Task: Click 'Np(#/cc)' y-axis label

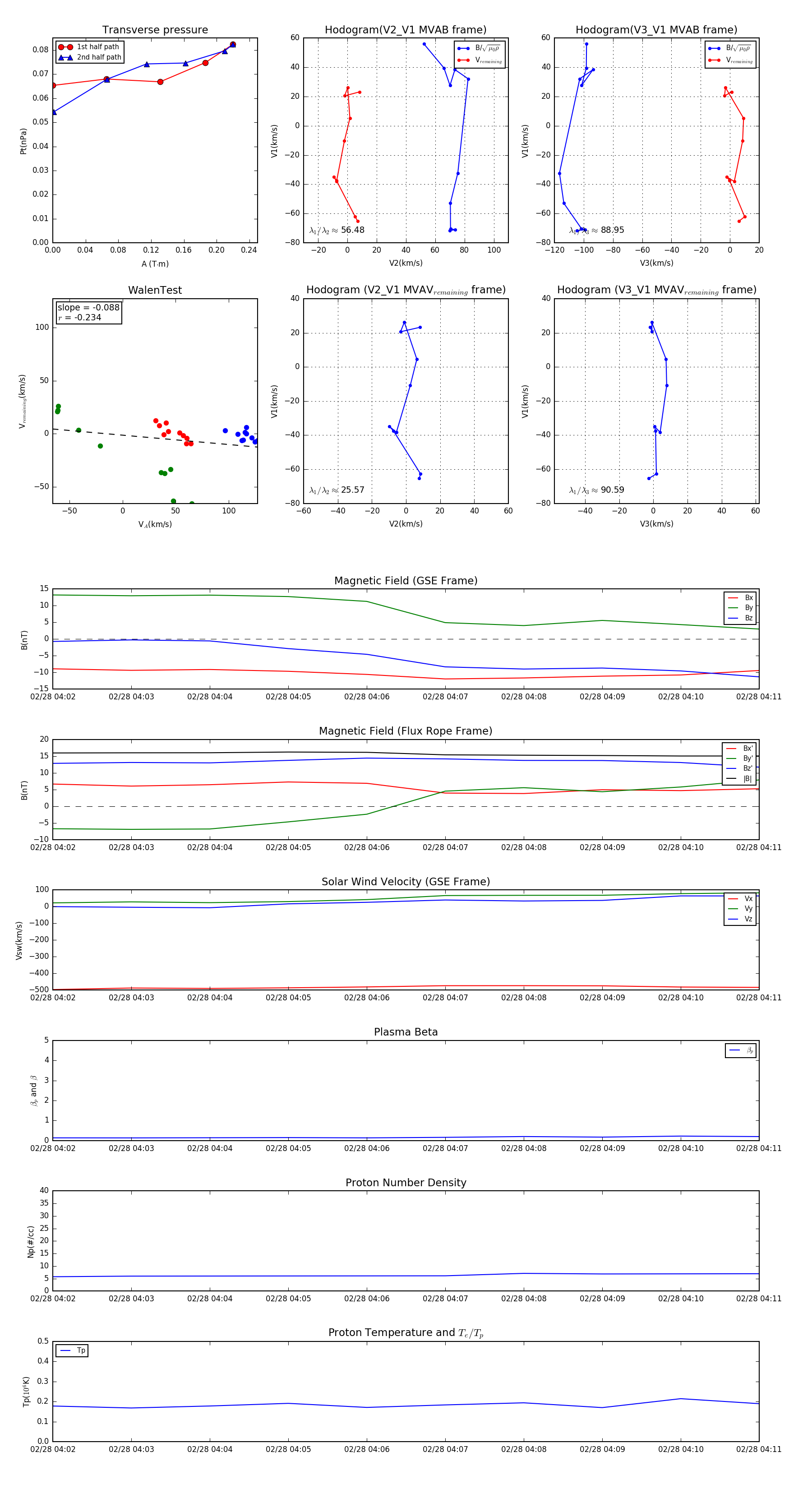Action: 31,1242
